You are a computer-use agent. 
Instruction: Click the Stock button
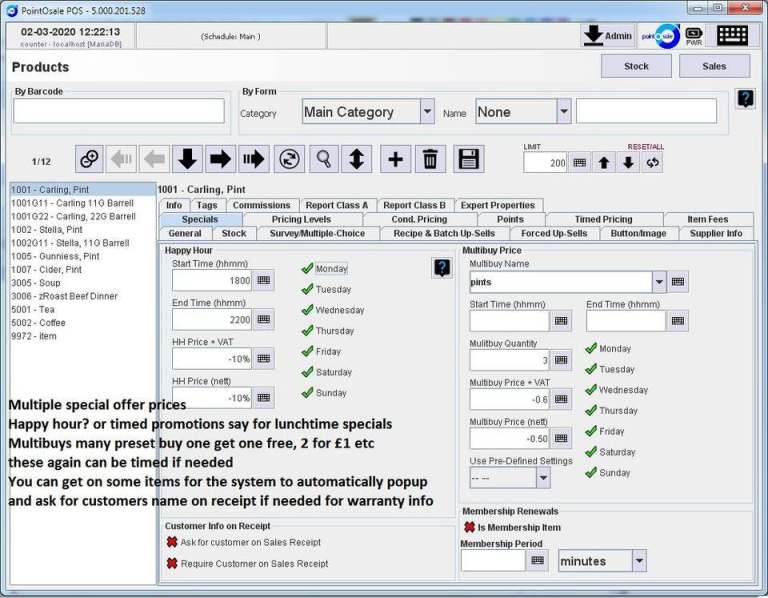pyautogui.click(x=636, y=66)
